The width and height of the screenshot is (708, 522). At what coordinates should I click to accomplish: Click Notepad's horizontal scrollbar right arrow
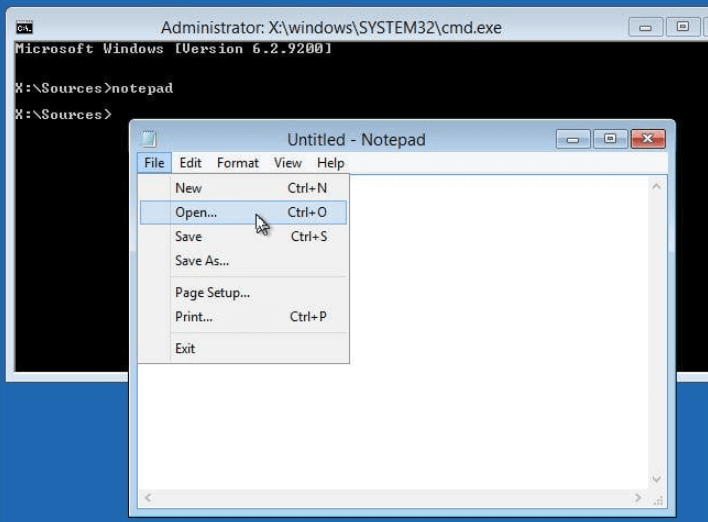[x=638, y=498]
